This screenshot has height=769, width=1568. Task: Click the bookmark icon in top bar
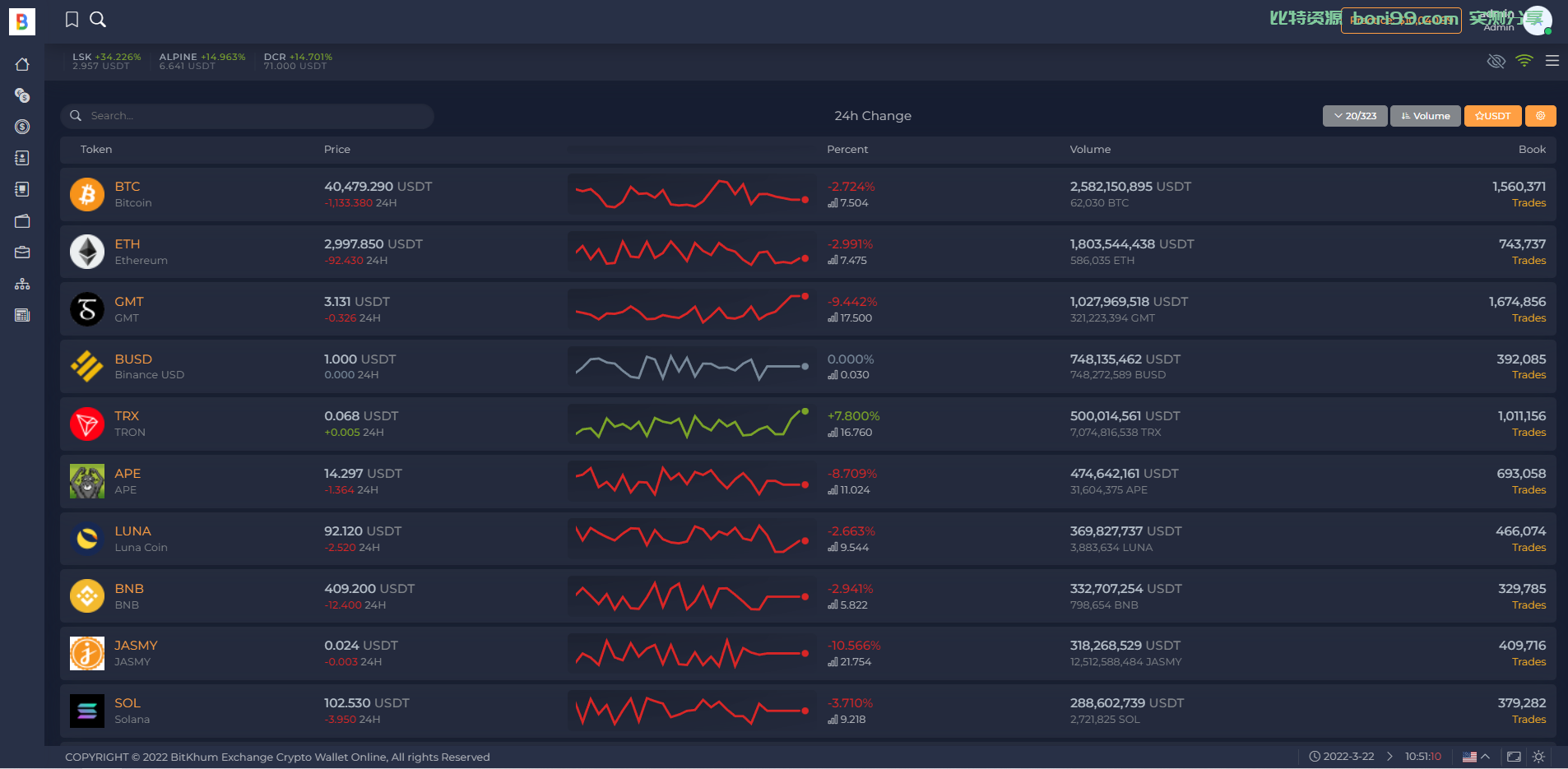click(72, 20)
